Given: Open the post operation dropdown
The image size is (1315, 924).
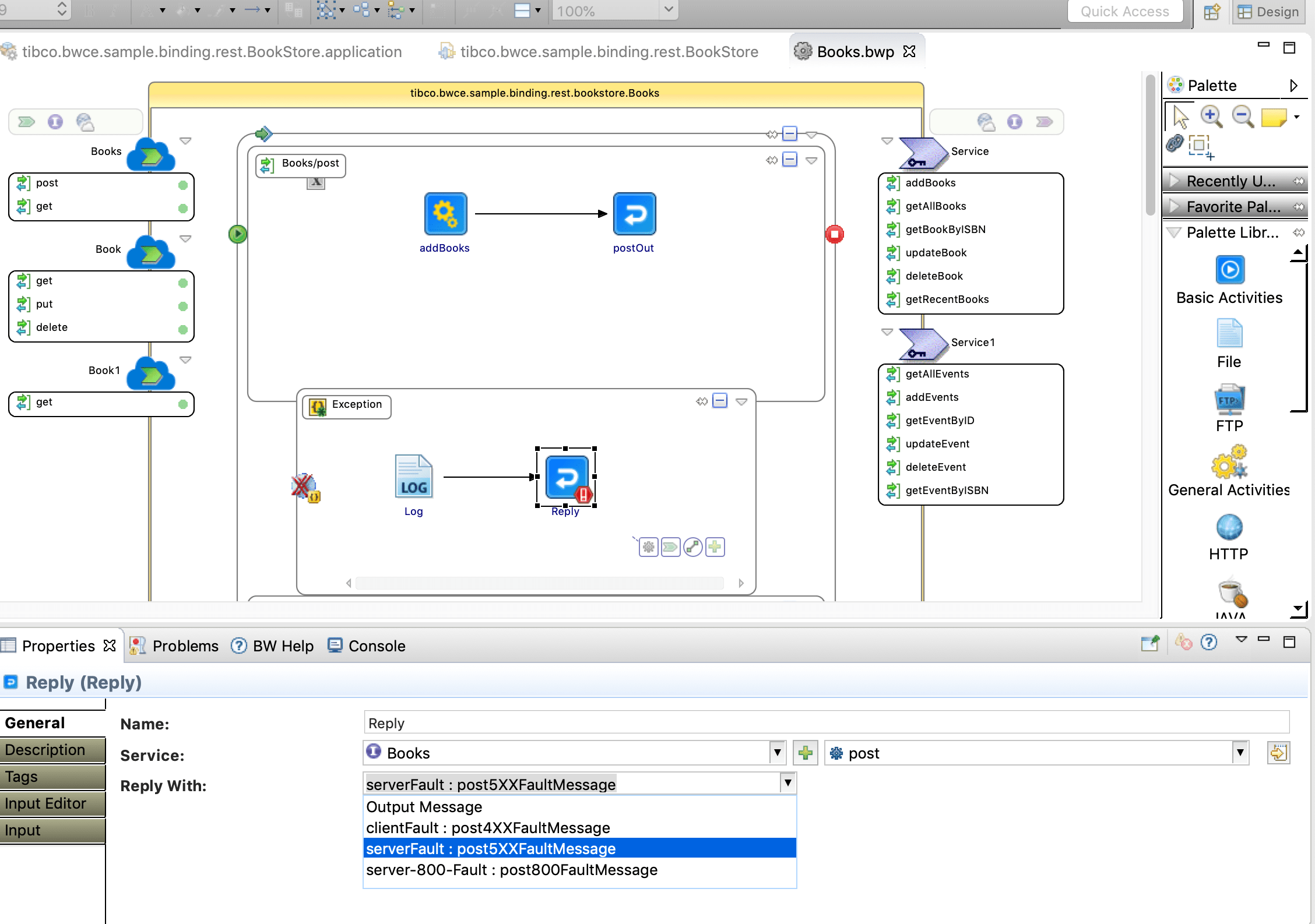Looking at the screenshot, I should tap(1240, 753).
